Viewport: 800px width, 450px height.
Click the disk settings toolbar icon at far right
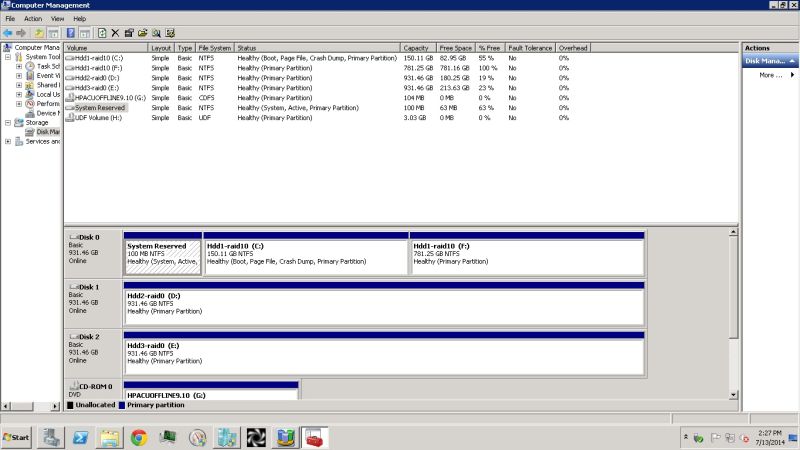coord(170,33)
